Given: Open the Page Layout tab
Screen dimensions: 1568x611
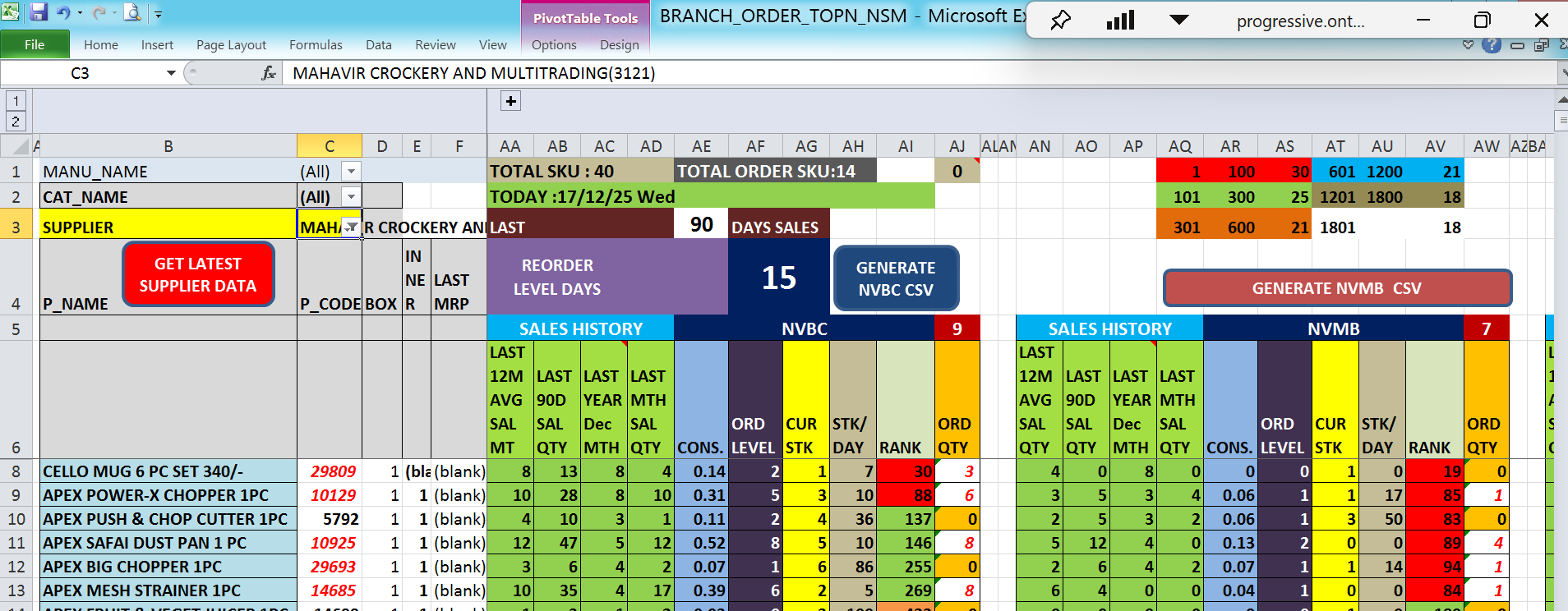Looking at the screenshot, I should [231, 45].
